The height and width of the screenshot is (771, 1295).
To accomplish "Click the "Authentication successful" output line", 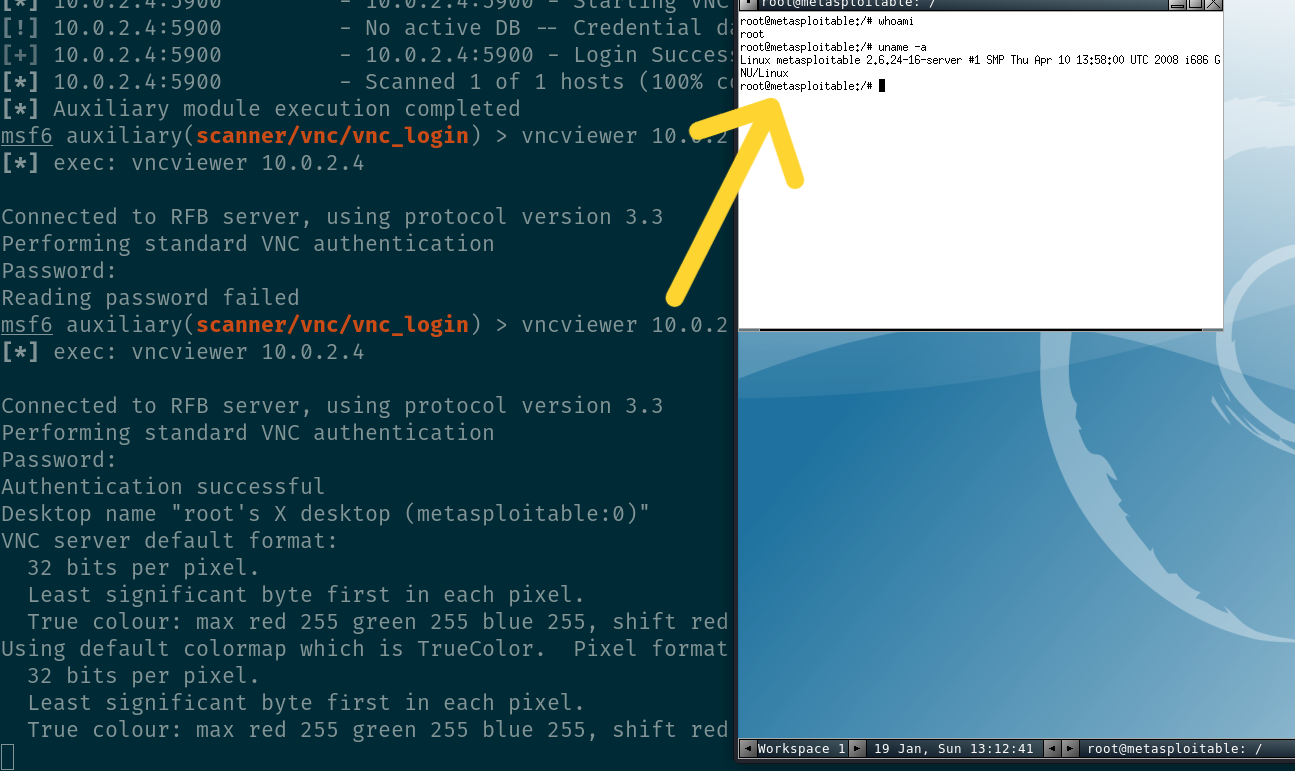I will pos(163,487).
